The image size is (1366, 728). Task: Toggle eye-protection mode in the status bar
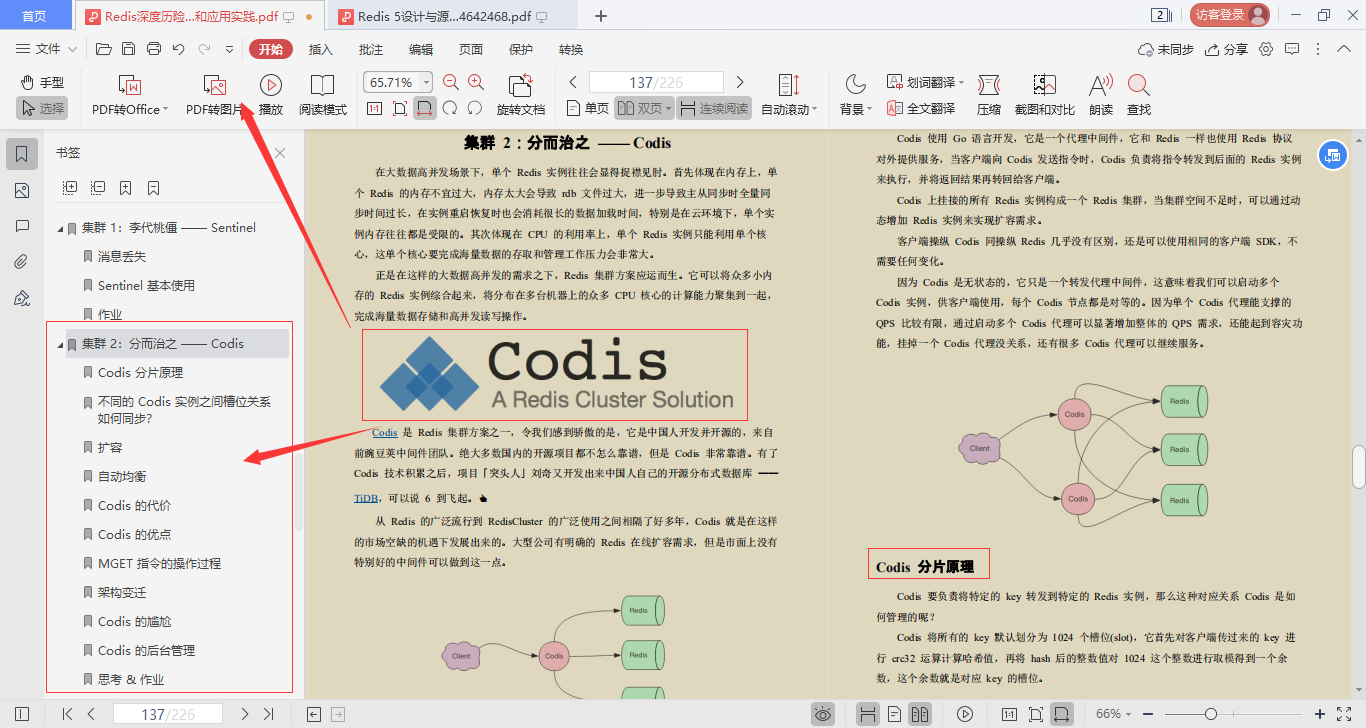(823, 714)
